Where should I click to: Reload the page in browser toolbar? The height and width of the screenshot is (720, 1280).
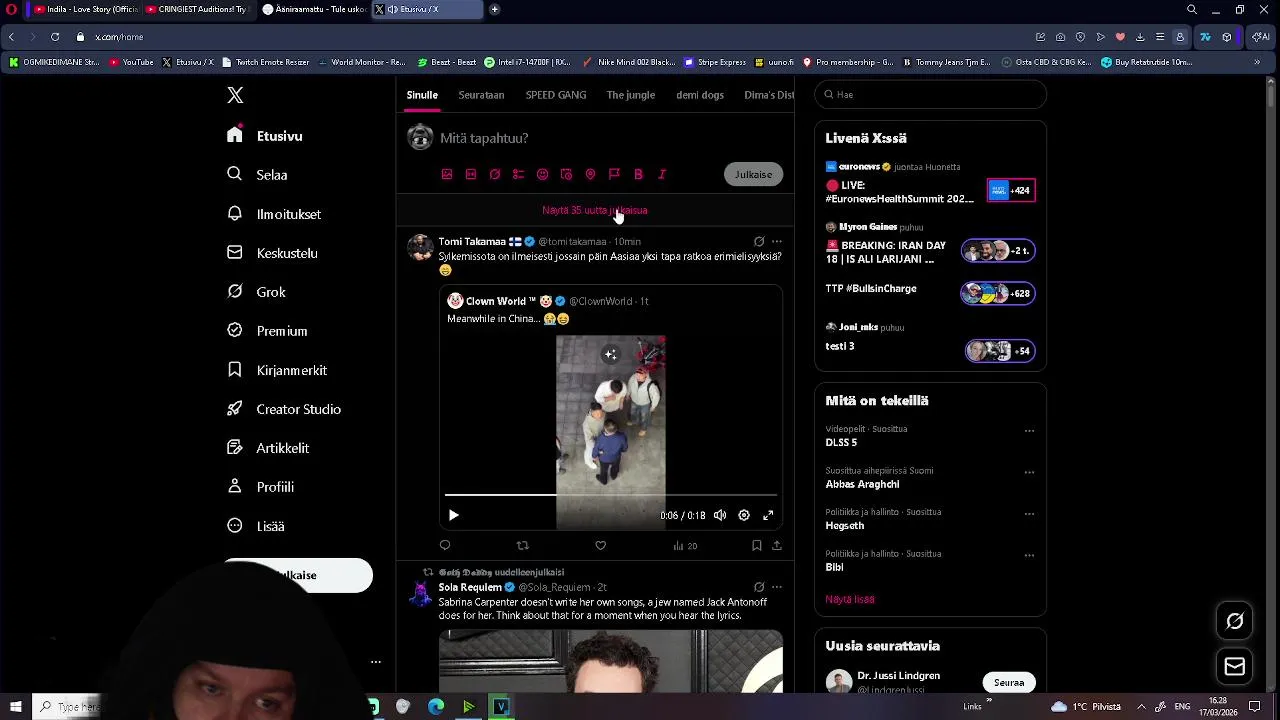click(x=55, y=37)
